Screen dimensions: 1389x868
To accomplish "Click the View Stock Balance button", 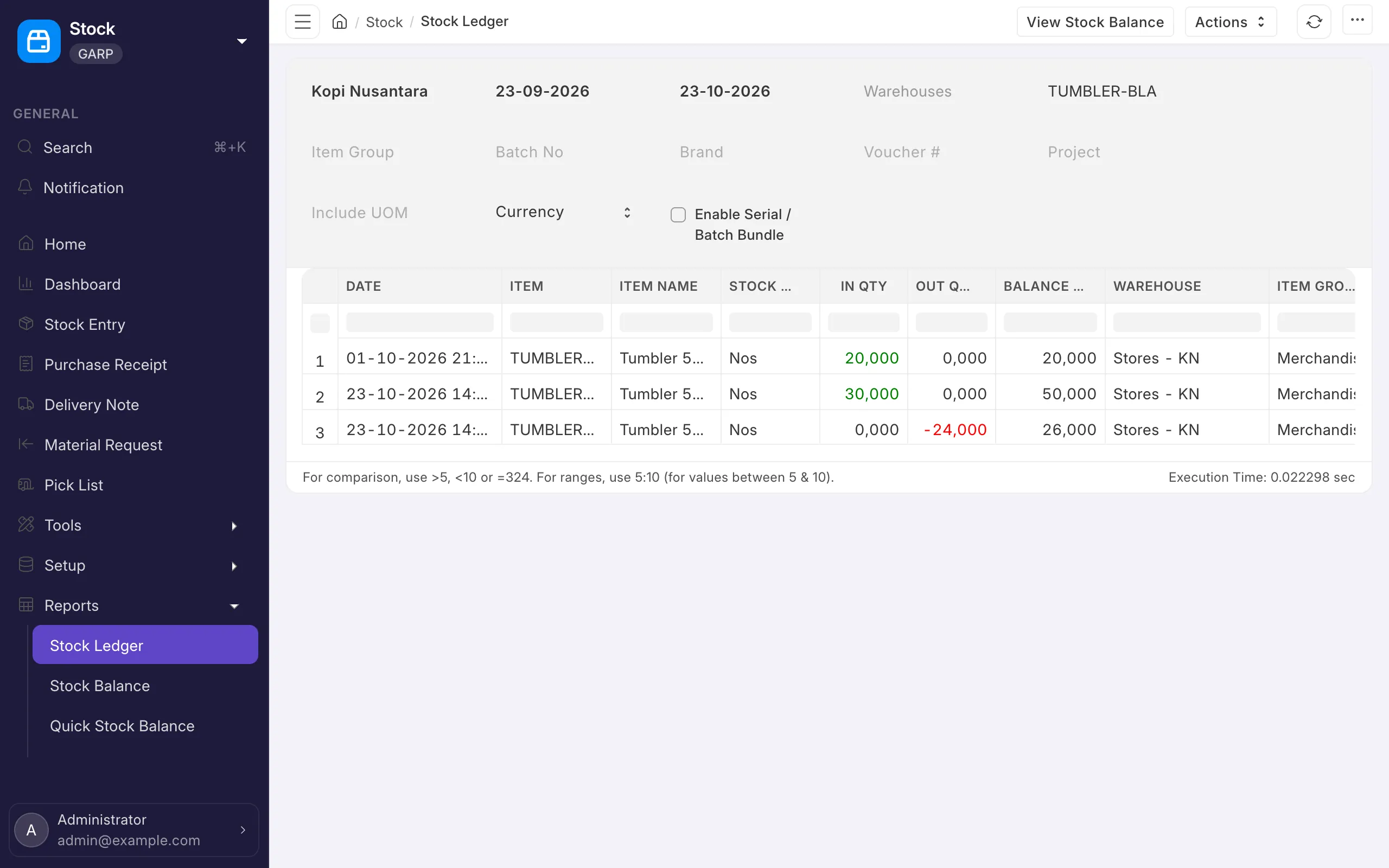I will pyautogui.click(x=1094, y=22).
